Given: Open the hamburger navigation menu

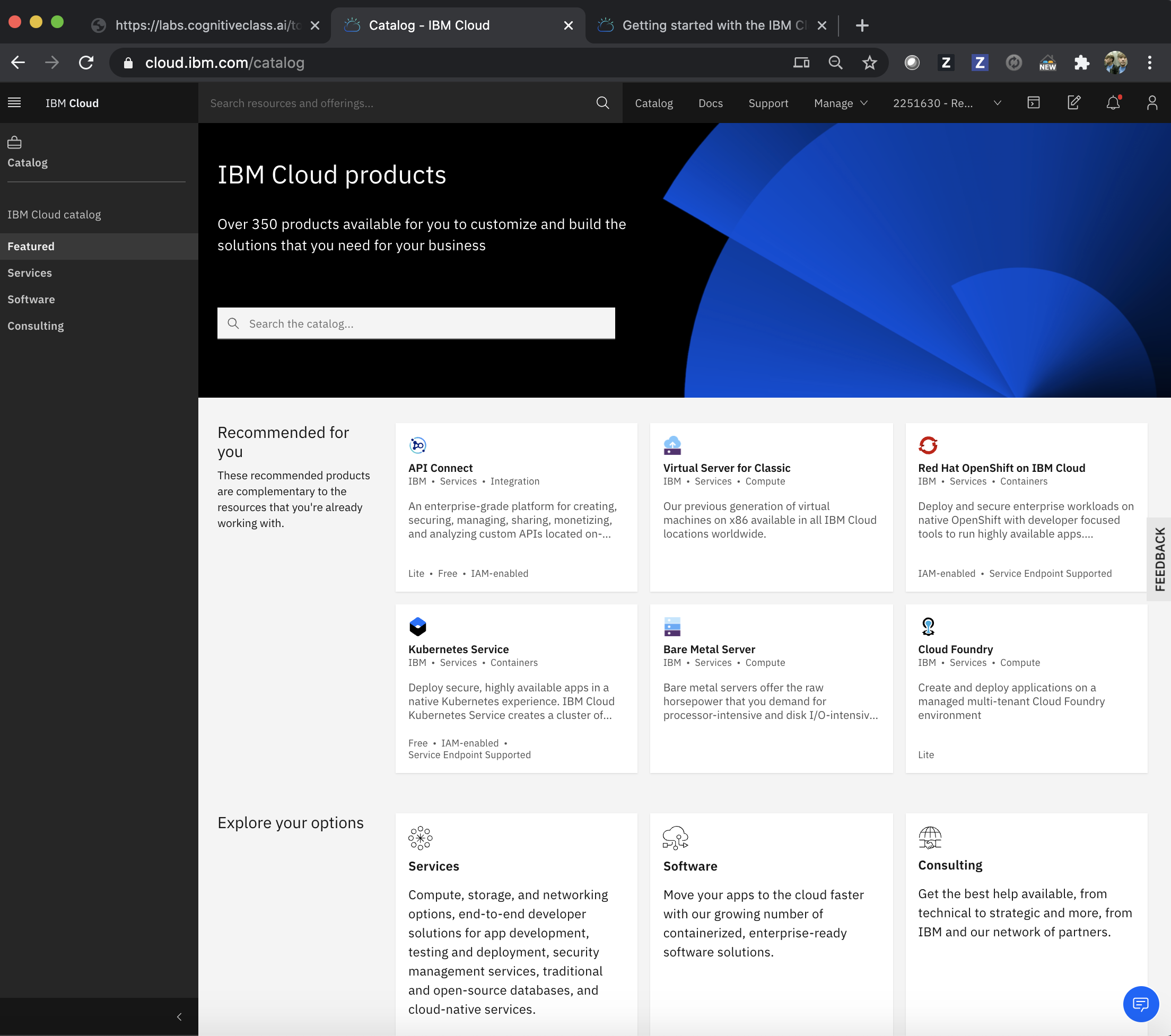Looking at the screenshot, I should click(14, 102).
